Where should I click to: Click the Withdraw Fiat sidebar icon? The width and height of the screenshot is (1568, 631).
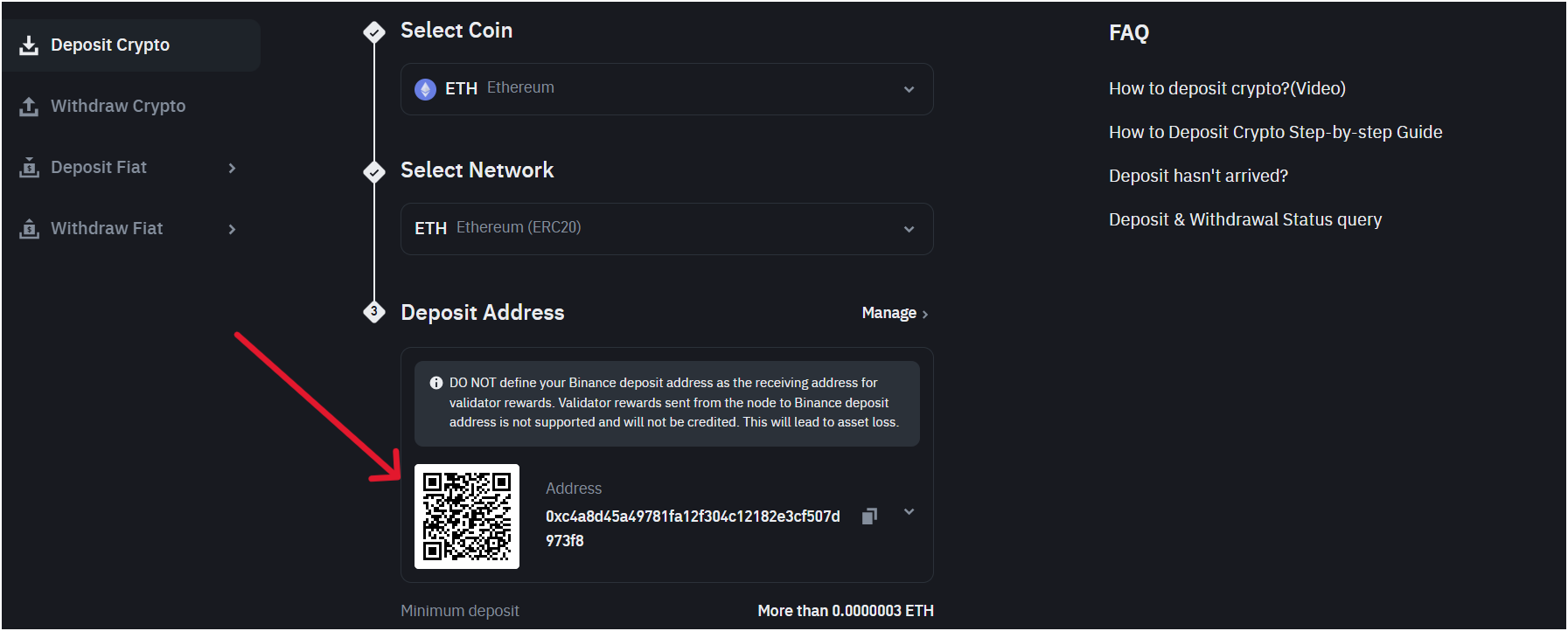(x=29, y=229)
